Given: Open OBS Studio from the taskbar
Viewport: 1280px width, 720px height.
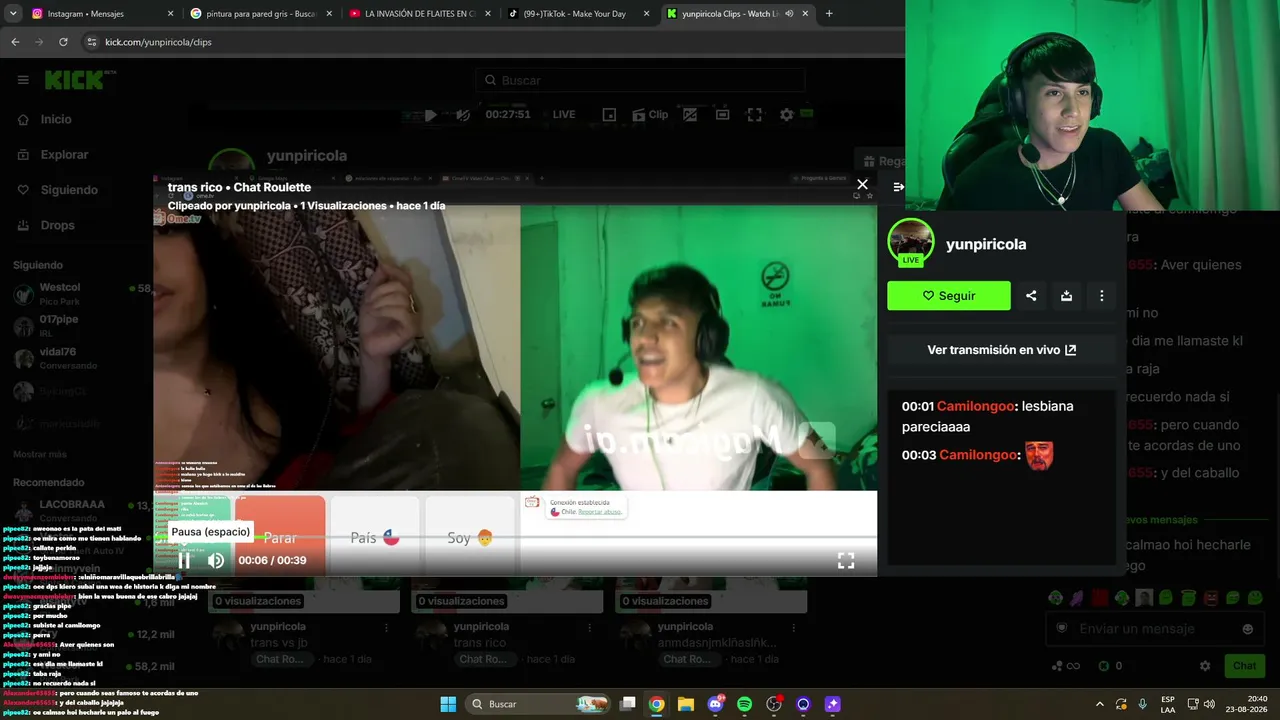Looking at the screenshot, I should pos(774,704).
